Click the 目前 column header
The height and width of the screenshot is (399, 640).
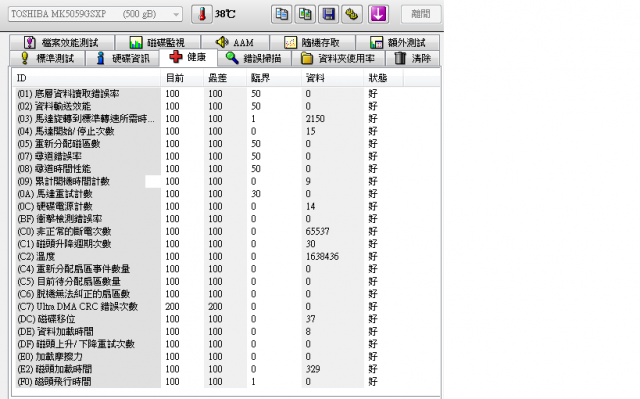click(x=182, y=78)
